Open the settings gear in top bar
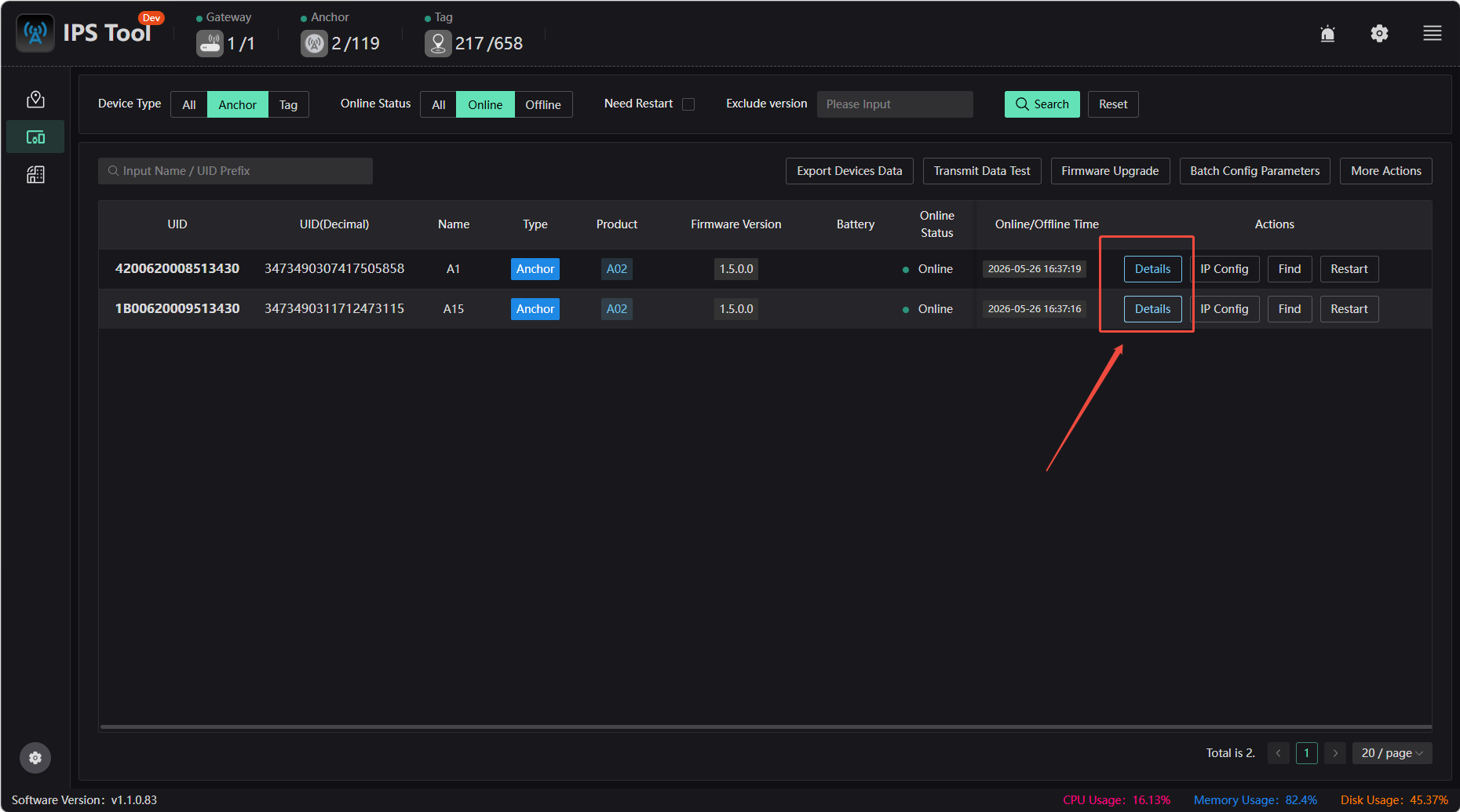Viewport: 1460px width, 812px height. (1379, 33)
